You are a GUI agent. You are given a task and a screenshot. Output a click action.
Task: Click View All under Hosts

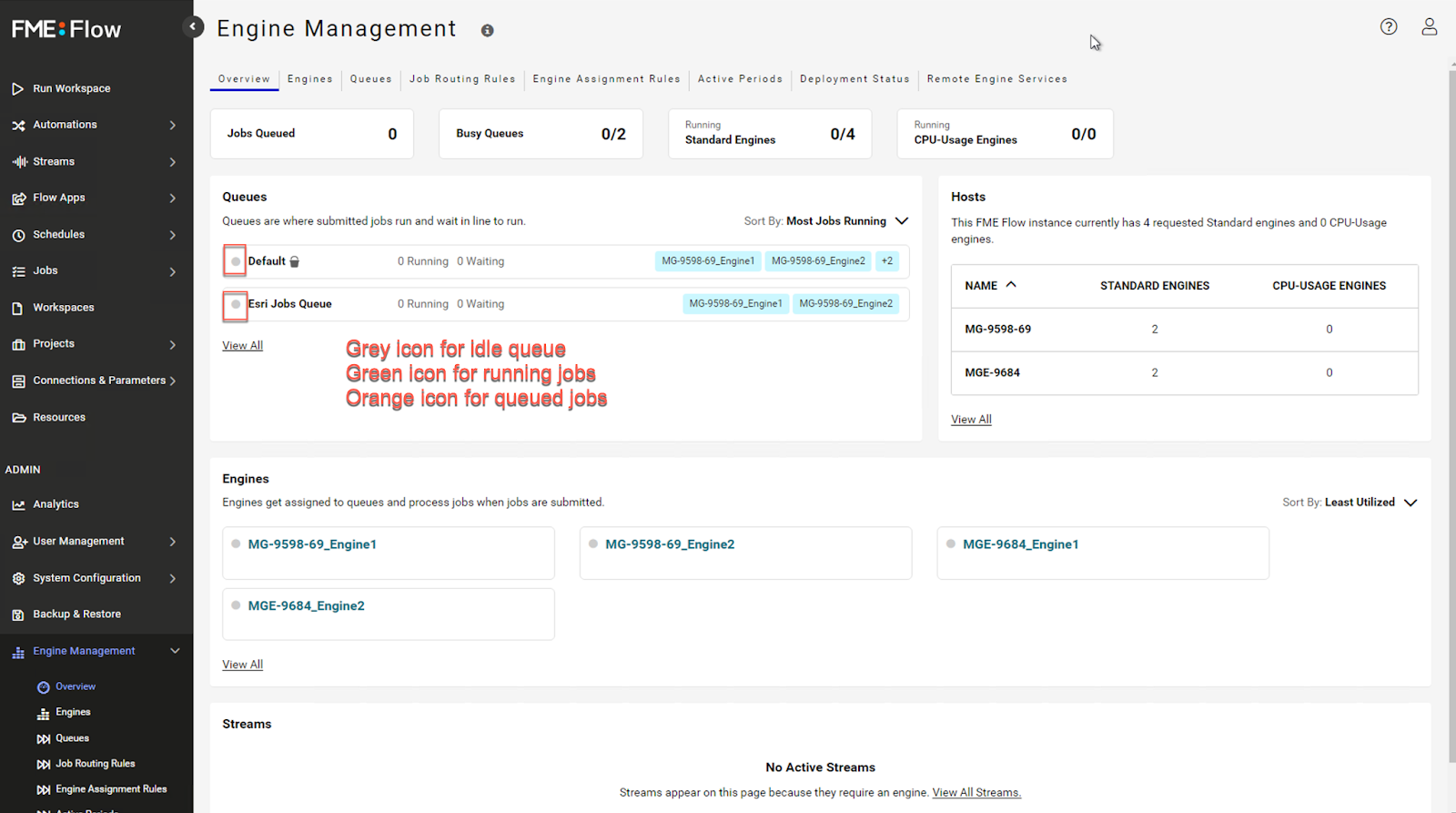(971, 420)
